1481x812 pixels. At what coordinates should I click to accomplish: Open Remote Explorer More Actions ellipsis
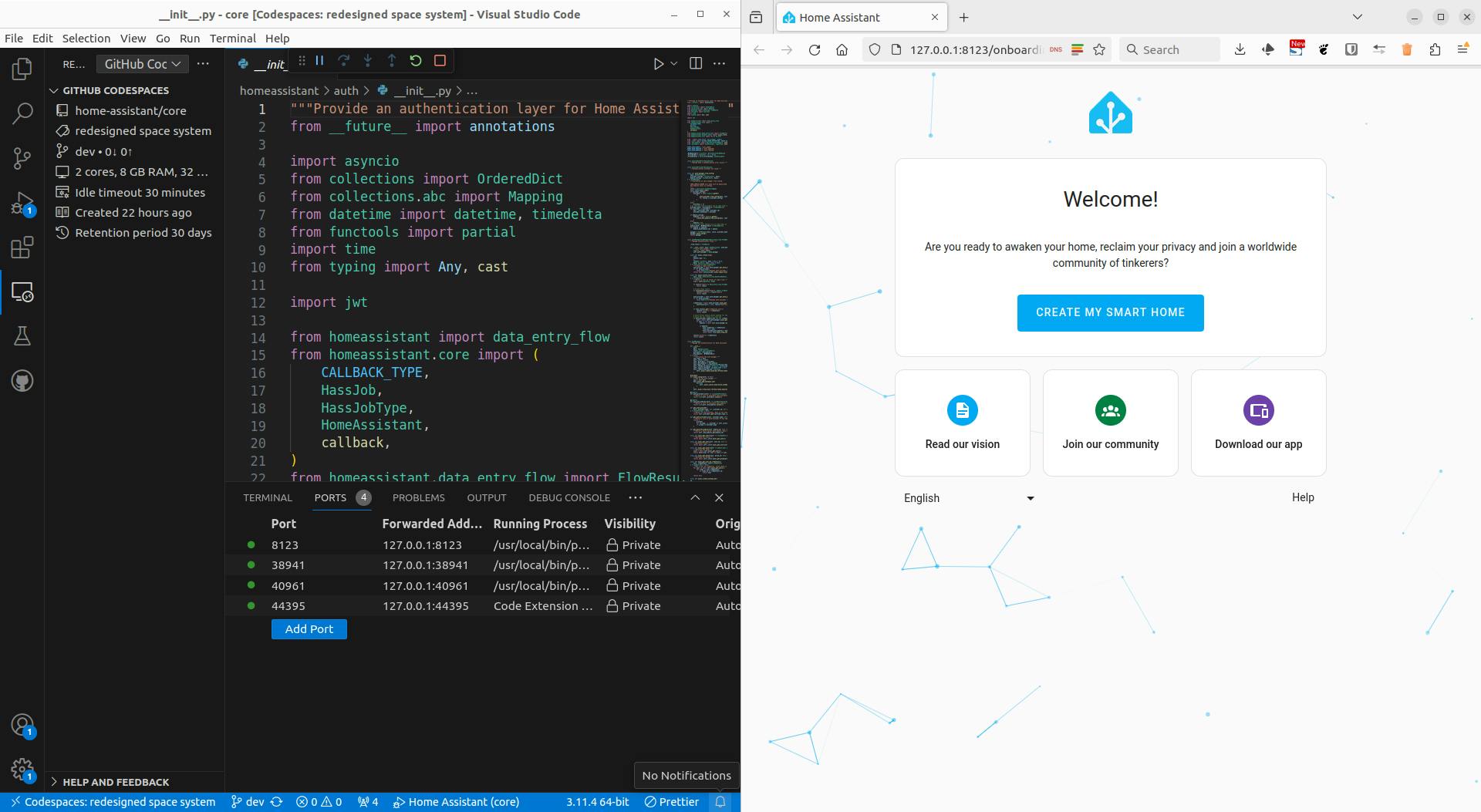[203, 64]
